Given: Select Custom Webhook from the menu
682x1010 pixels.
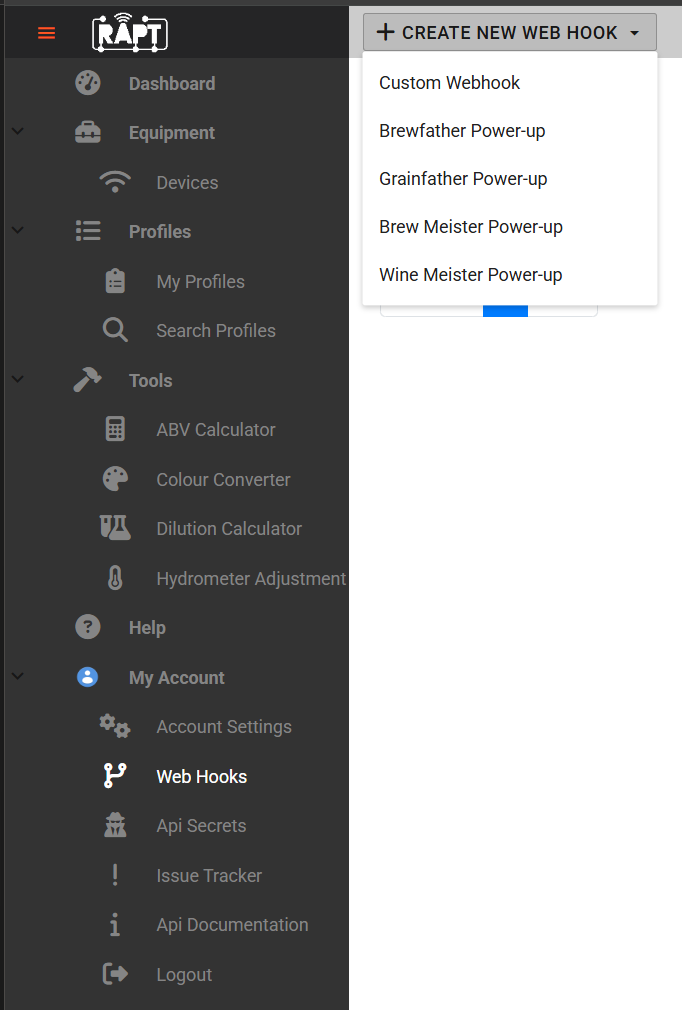Looking at the screenshot, I should click(450, 82).
